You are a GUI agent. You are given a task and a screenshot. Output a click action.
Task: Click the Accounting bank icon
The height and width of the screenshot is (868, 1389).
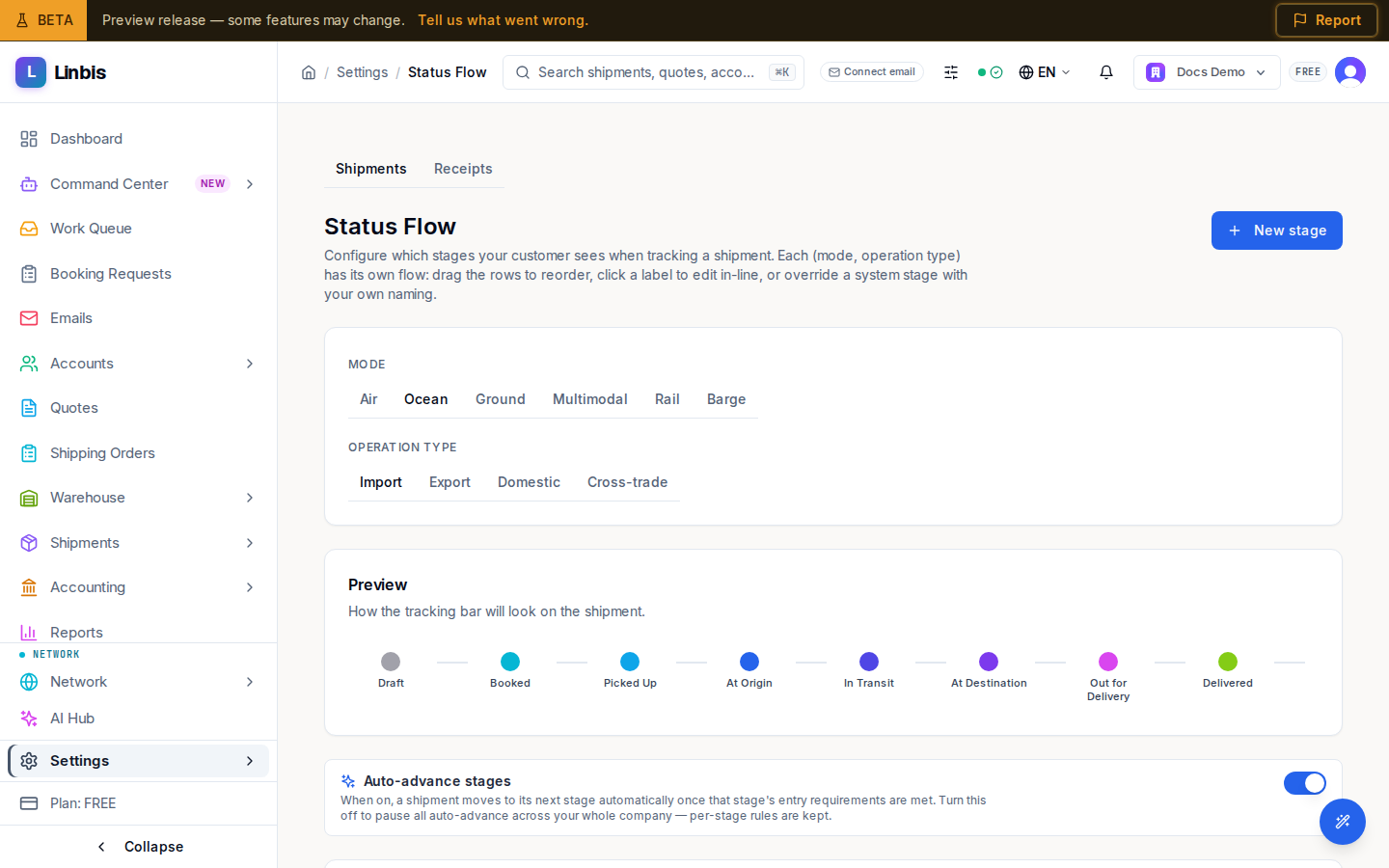pyautogui.click(x=29, y=587)
